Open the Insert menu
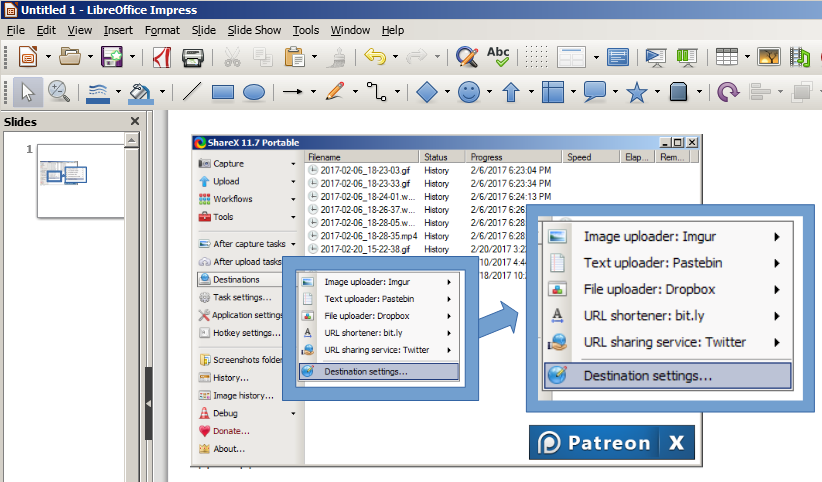This screenshot has width=822, height=482. [x=118, y=30]
